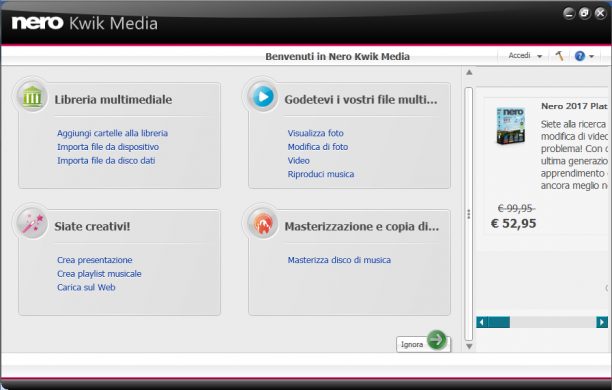Click the vertical scrollbar up arrow

tap(469, 72)
